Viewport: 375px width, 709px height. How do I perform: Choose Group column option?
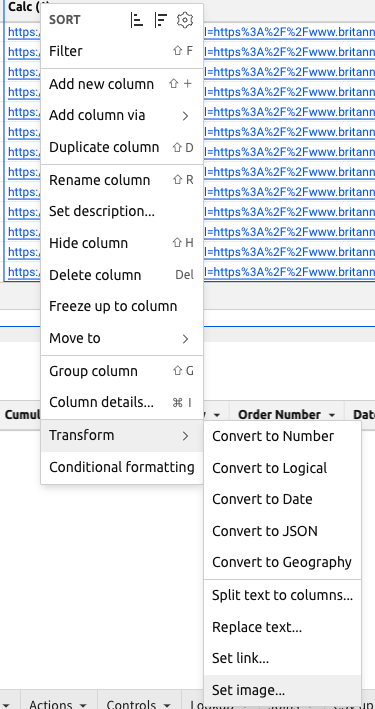[122, 371]
